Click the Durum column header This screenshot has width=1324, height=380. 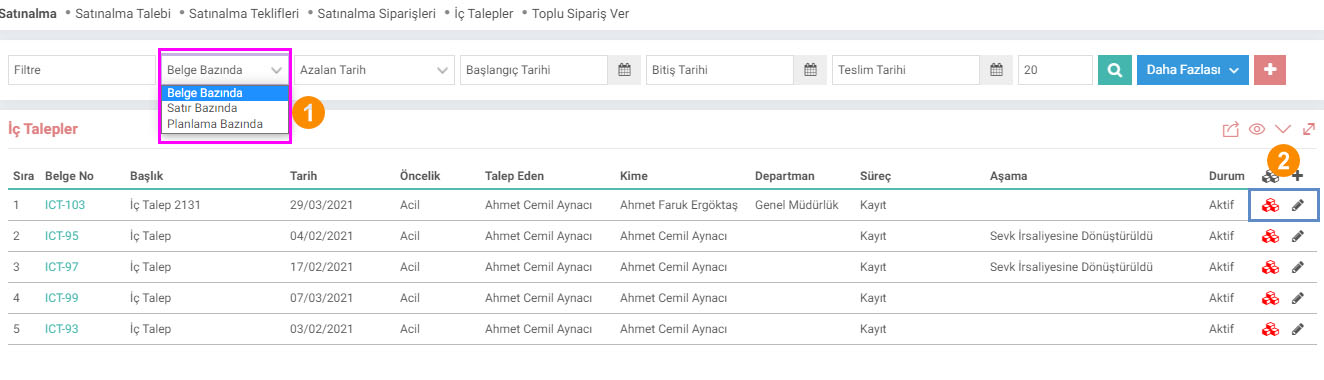[1227, 176]
